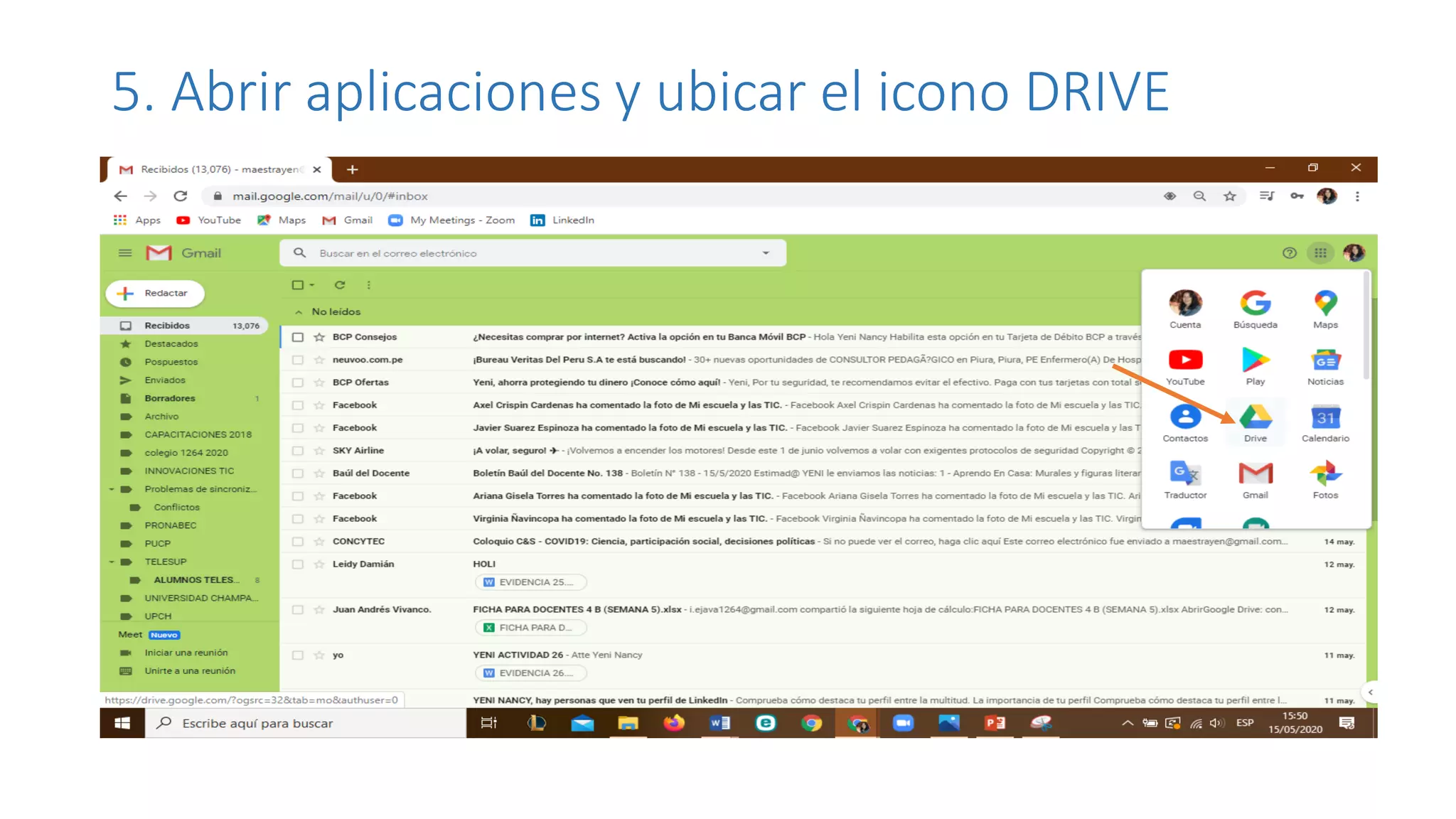This screenshot has height=819, width=1456.
Task: Click the Gmail account avatar
Action: [x=1354, y=253]
